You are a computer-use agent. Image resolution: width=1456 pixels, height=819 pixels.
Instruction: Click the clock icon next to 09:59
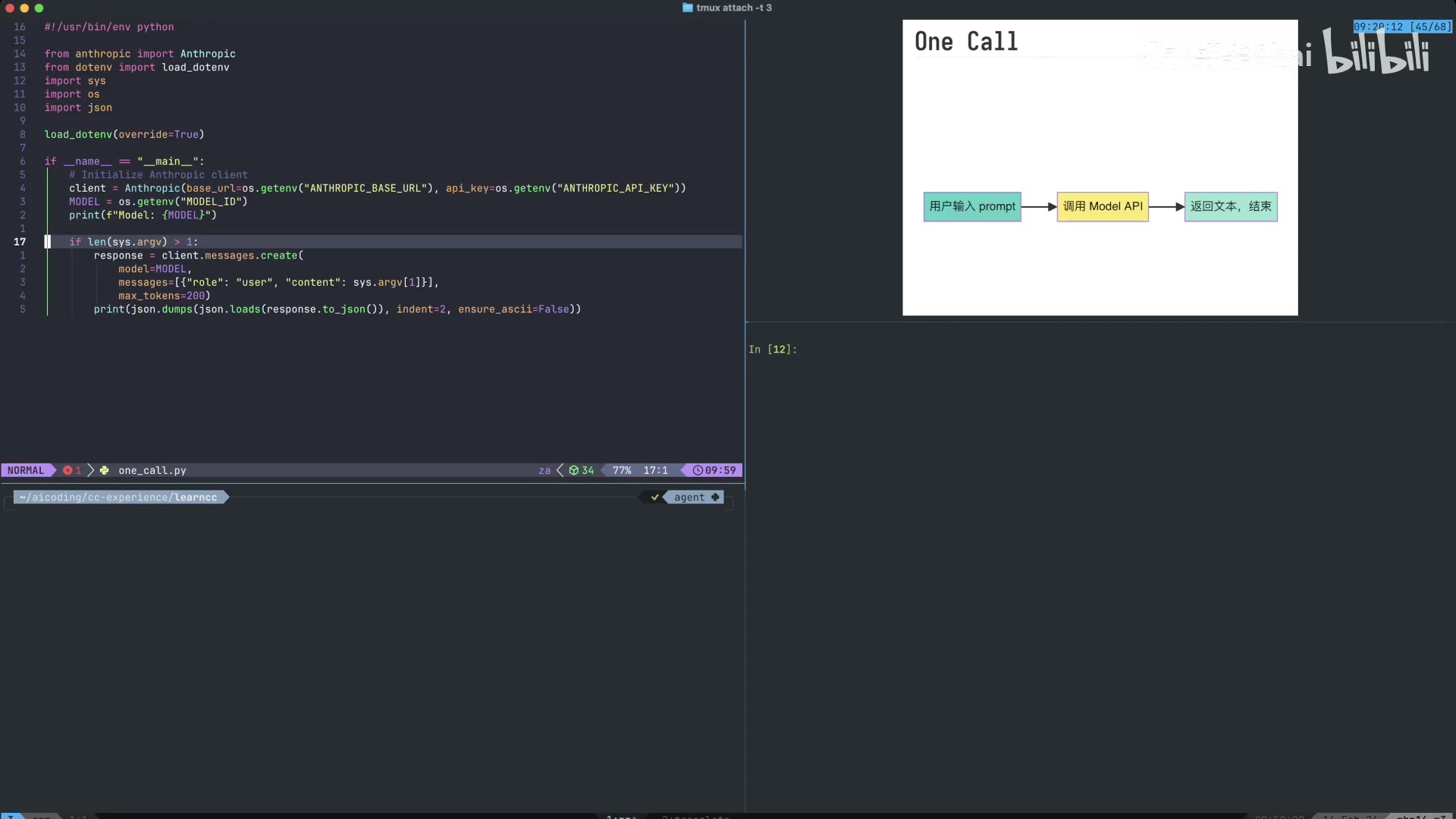(698, 470)
